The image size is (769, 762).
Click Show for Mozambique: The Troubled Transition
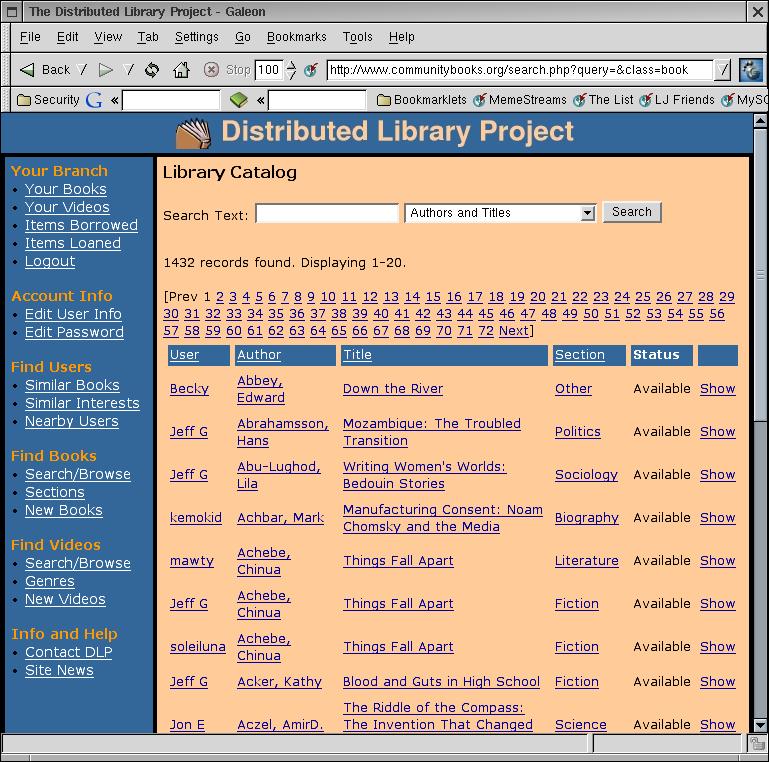pos(718,432)
